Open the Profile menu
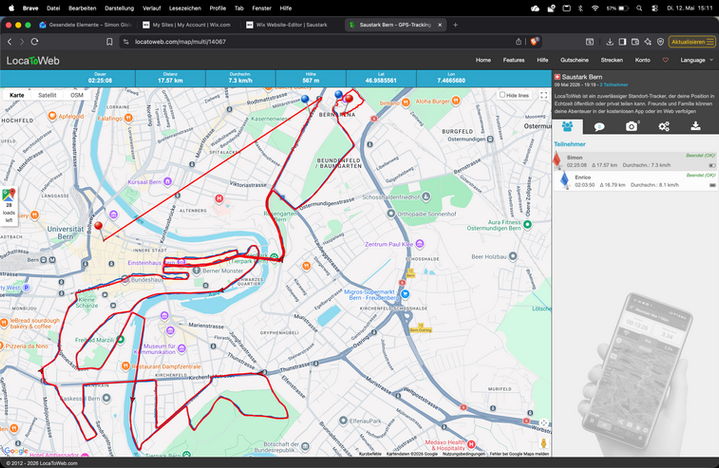719x468 pixels. click(x=217, y=8)
